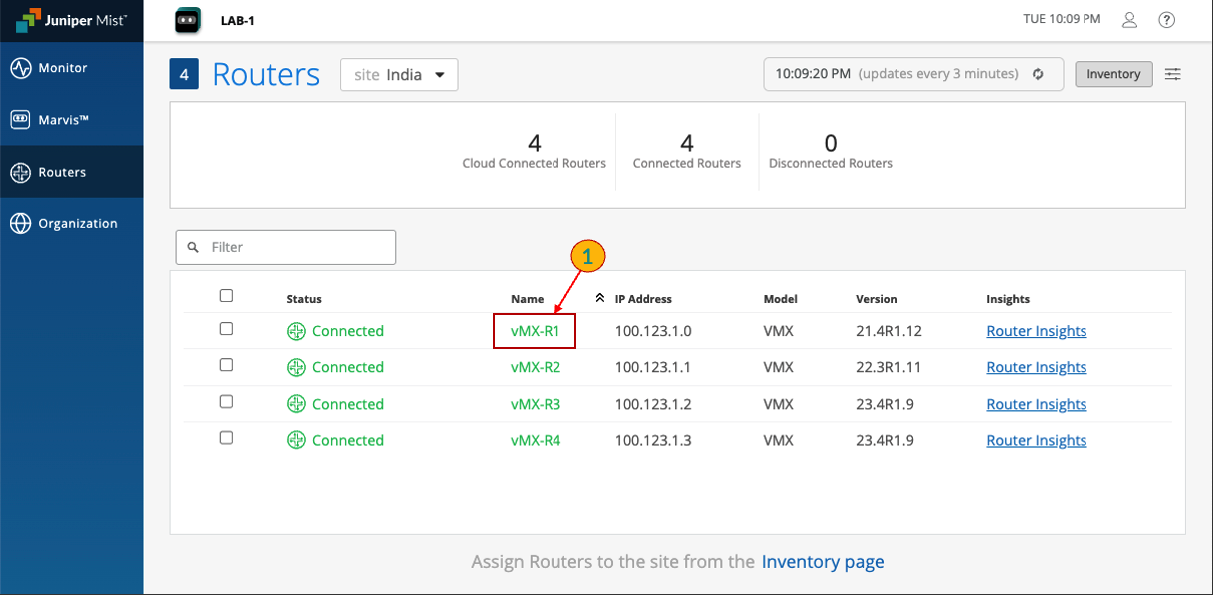Expand the site India dropdown
Viewport: 1214px width, 596px height.
(399, 75)
